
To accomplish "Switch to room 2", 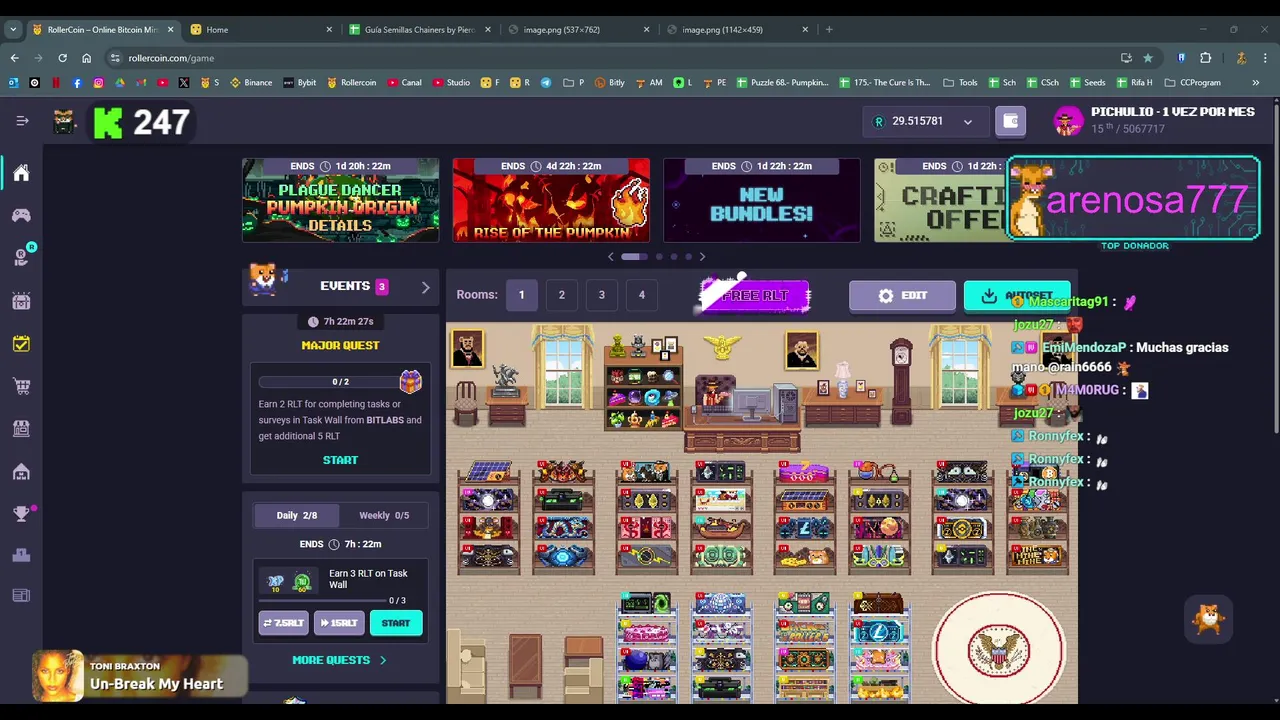I will point(561,295).
